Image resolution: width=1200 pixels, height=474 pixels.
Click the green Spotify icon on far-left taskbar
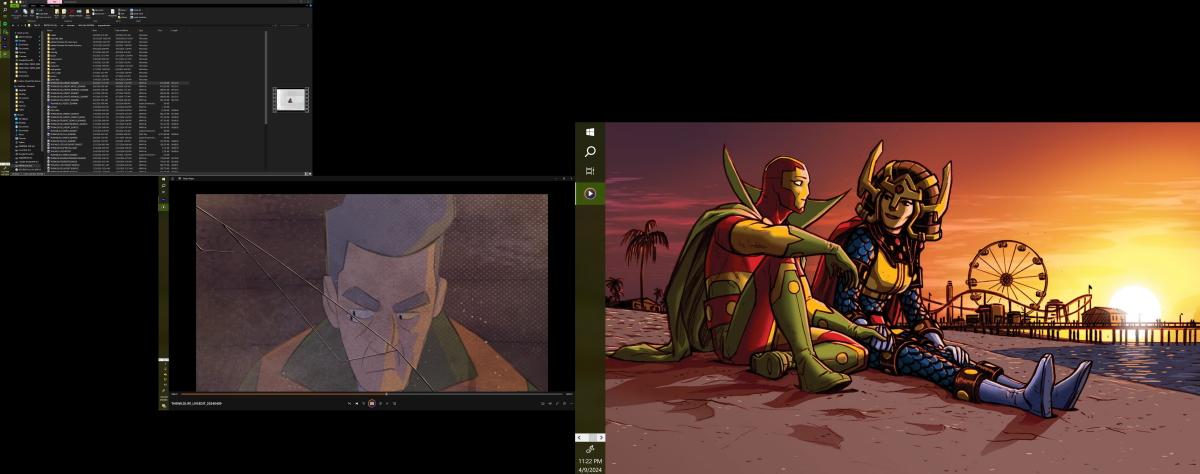coord(5,24)
